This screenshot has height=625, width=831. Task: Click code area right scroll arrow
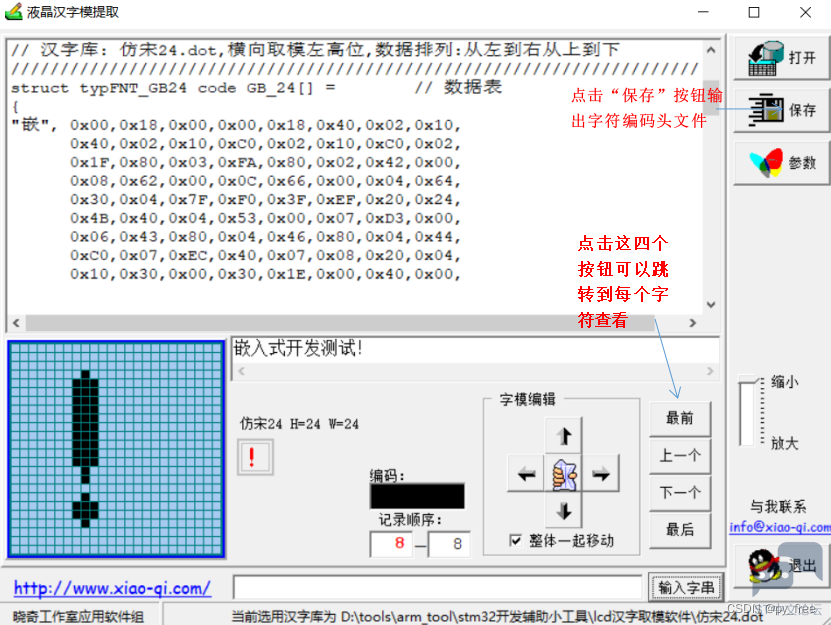pos(692,322)
